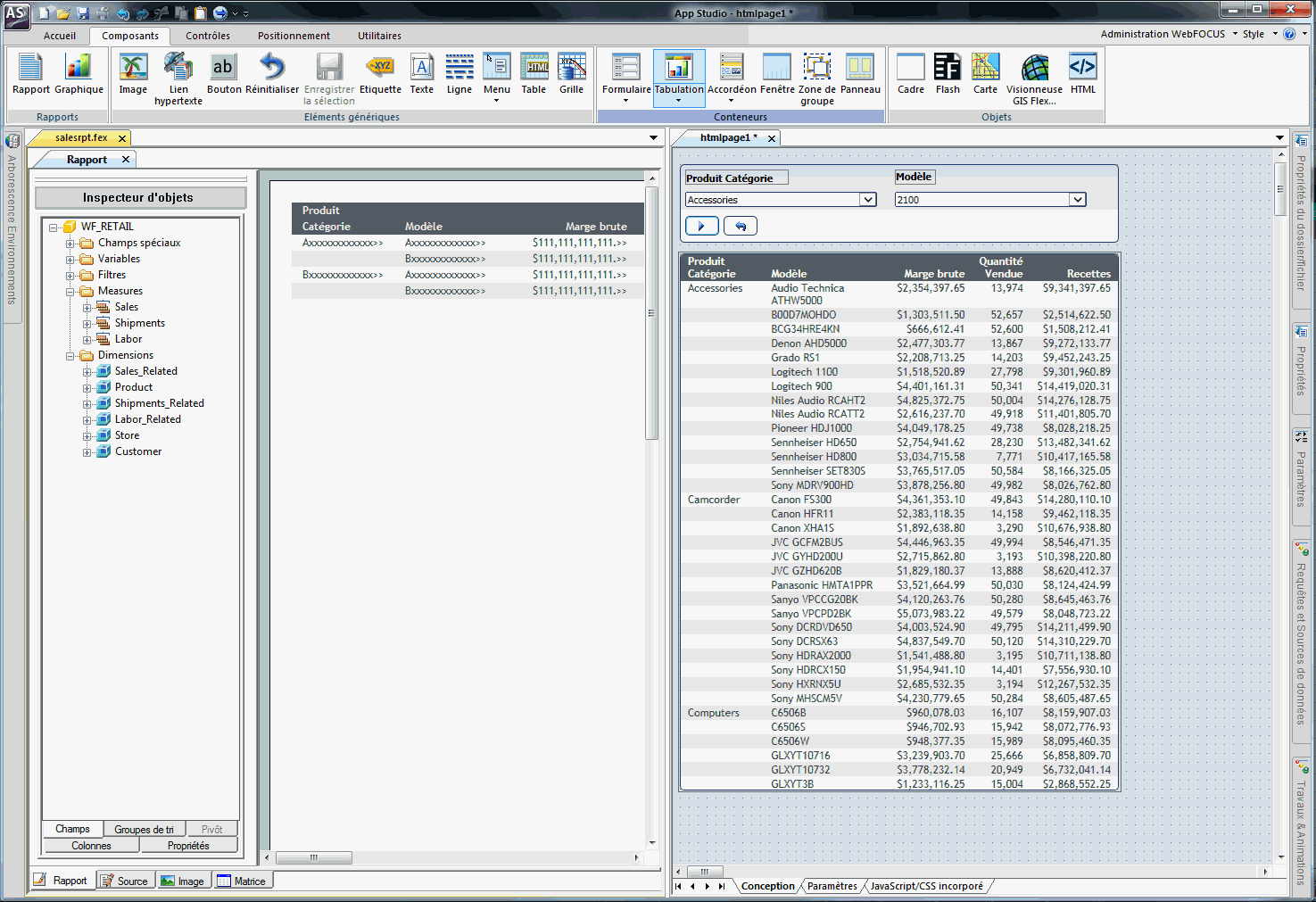The width and height of the screenshot is (1316, 902).
Task: Insert a Lien hypertexte element
Action: pyautogui.click(x=178, y=79)
